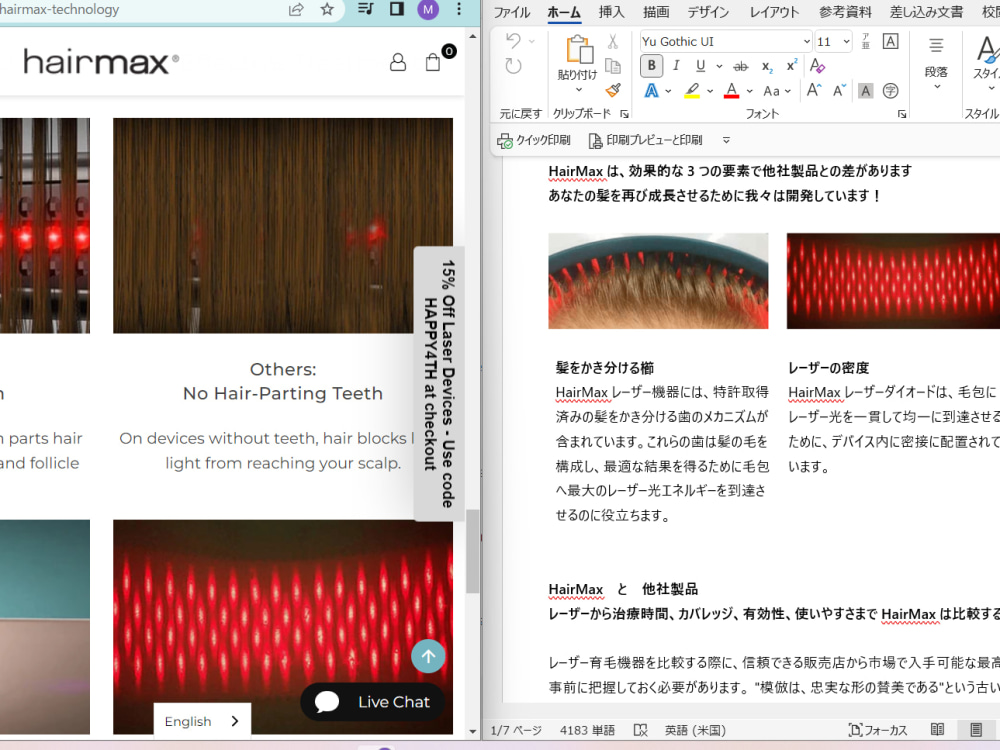Click the yellow text highlight color button

tap(692, 91)
